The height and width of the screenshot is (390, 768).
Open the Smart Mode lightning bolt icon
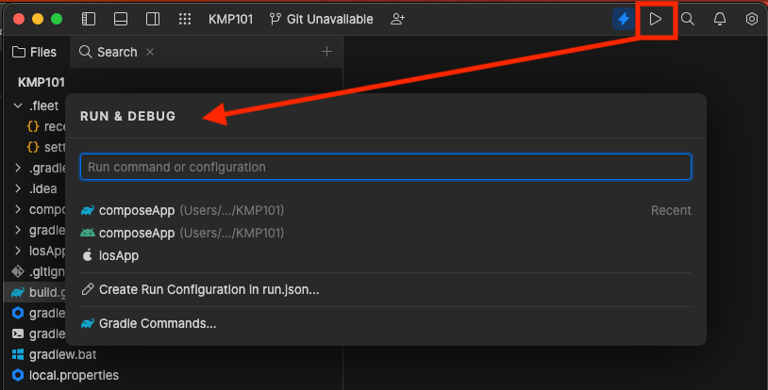624,19
